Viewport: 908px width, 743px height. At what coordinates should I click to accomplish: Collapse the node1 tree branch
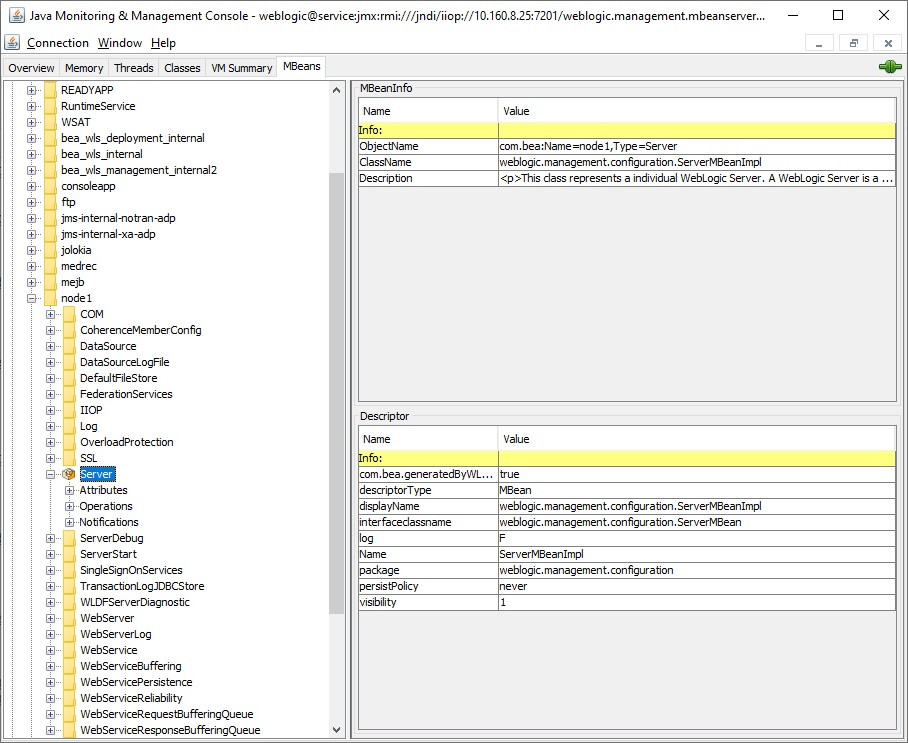[x=32, y=298]
